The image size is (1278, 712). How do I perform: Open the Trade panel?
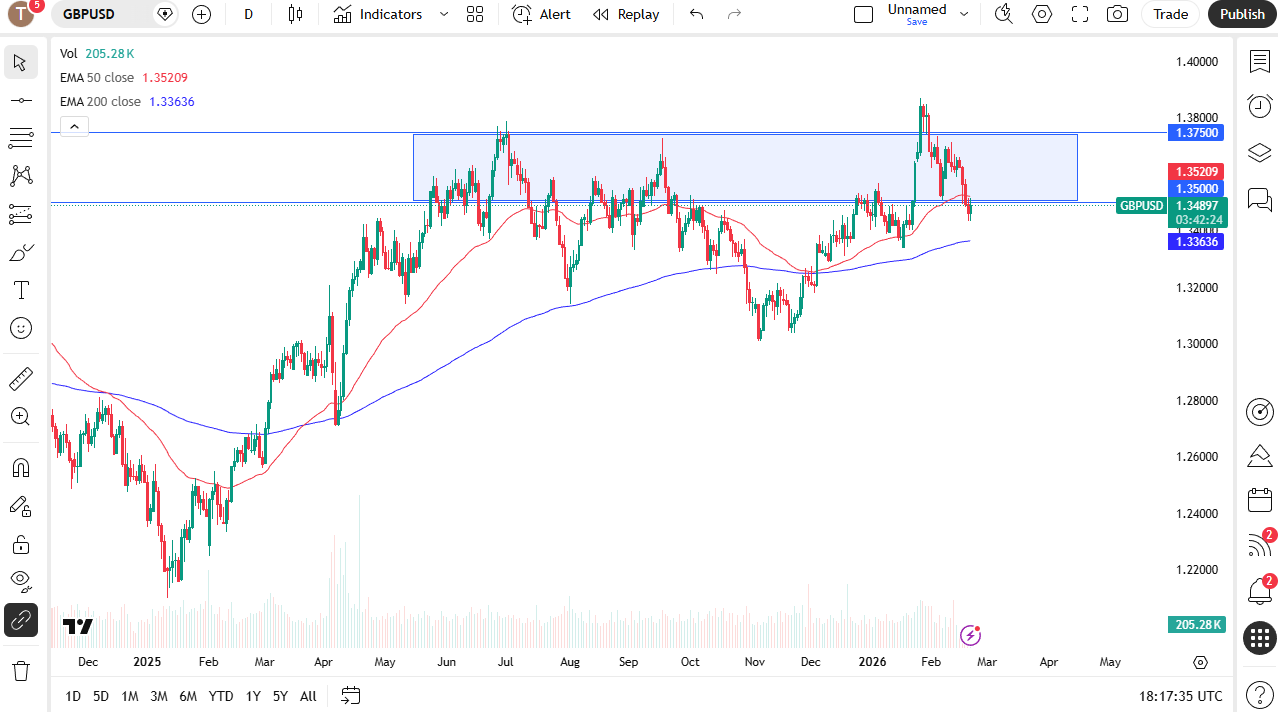(1171, 14)
